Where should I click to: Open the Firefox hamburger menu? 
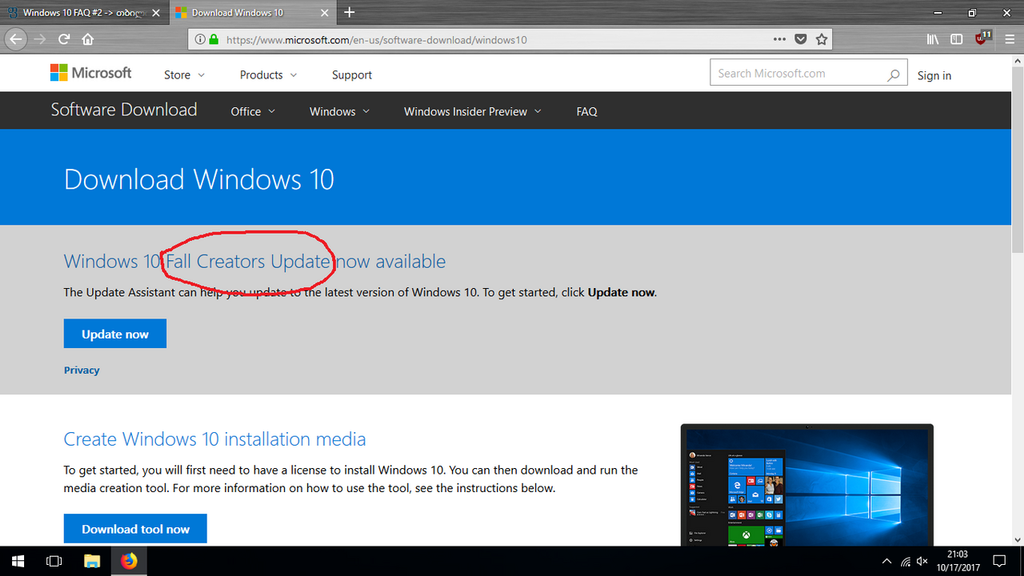tap(1010, 39)
